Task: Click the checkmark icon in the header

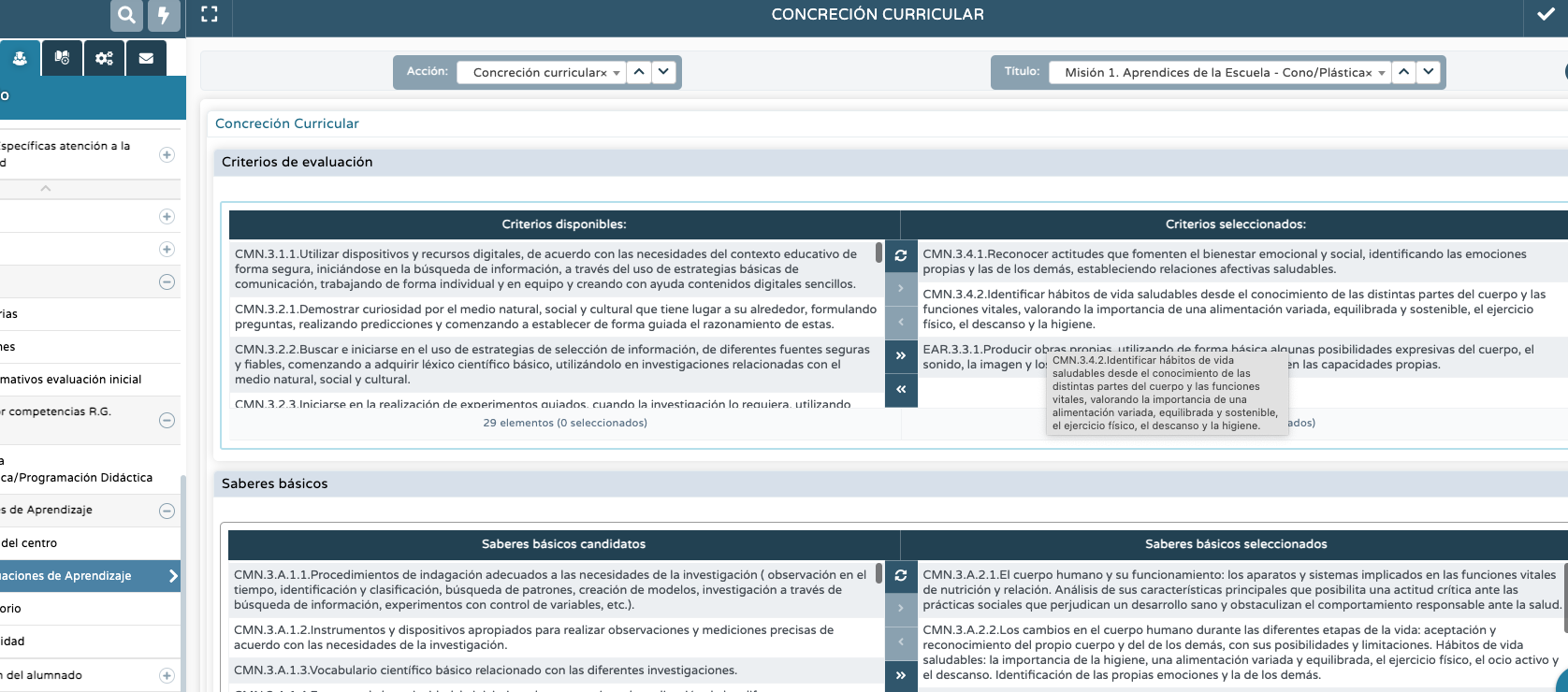Action: point(1546,15)
